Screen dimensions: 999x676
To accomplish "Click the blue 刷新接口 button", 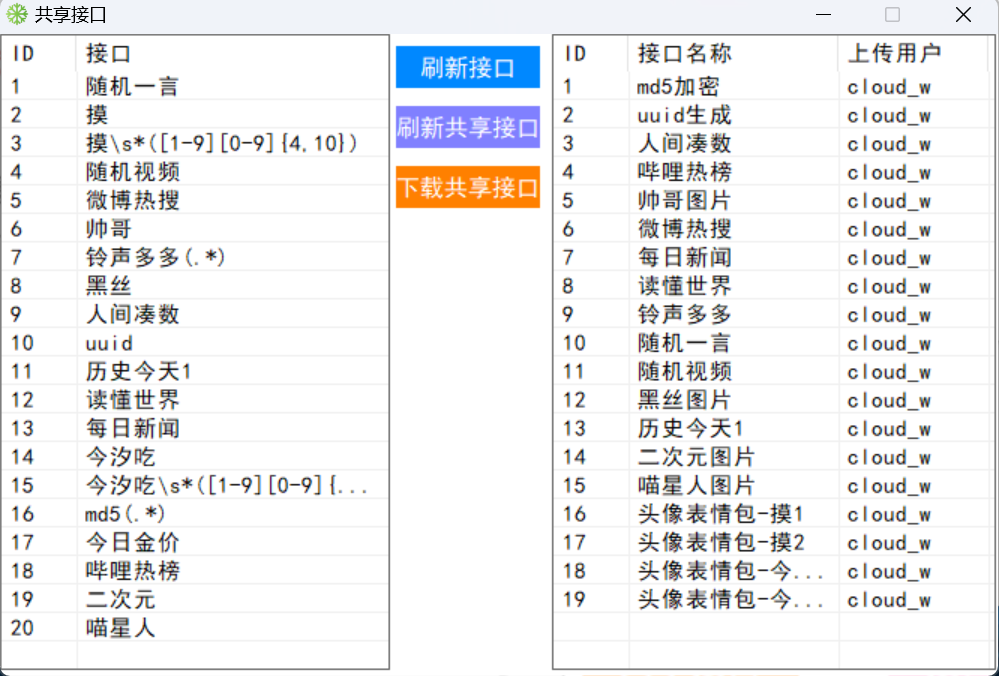I will [x=467, y=68].
